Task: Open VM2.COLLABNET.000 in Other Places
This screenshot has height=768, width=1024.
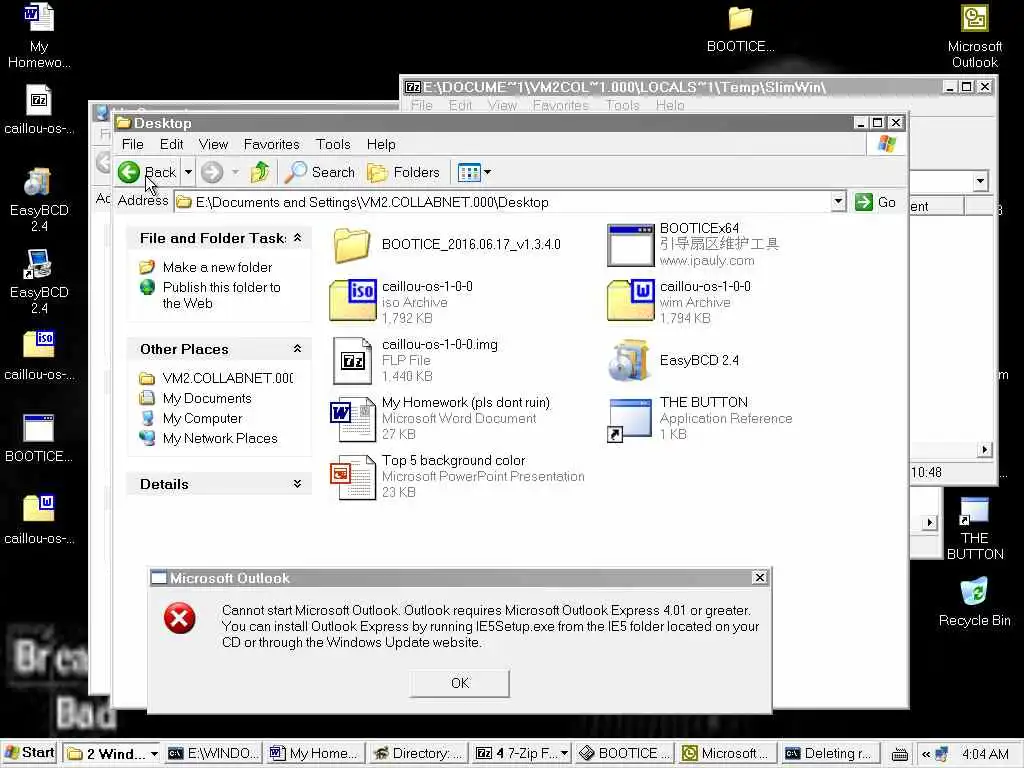Action: click(228, 378)
